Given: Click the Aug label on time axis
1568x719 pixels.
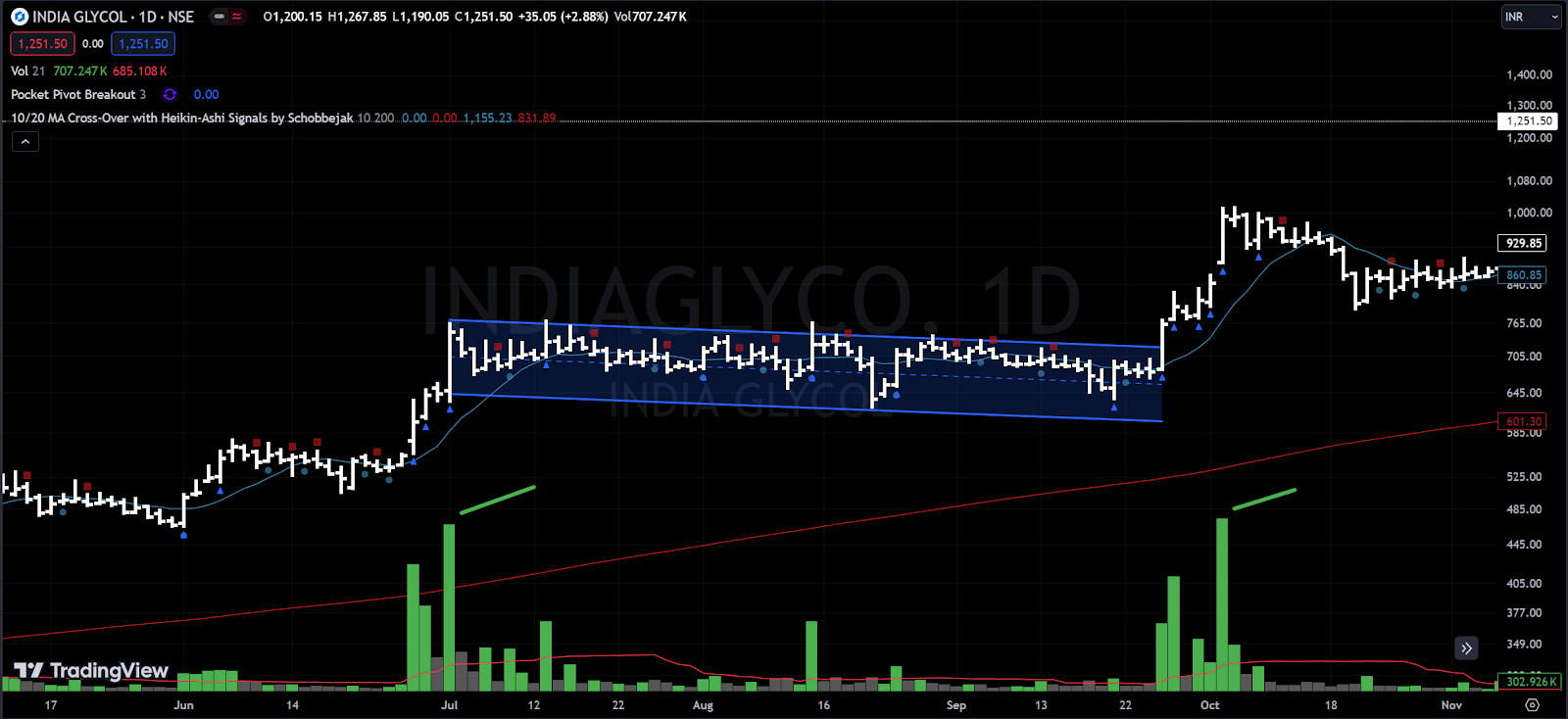Looking at the screenshot, I should tap(703, 704).
